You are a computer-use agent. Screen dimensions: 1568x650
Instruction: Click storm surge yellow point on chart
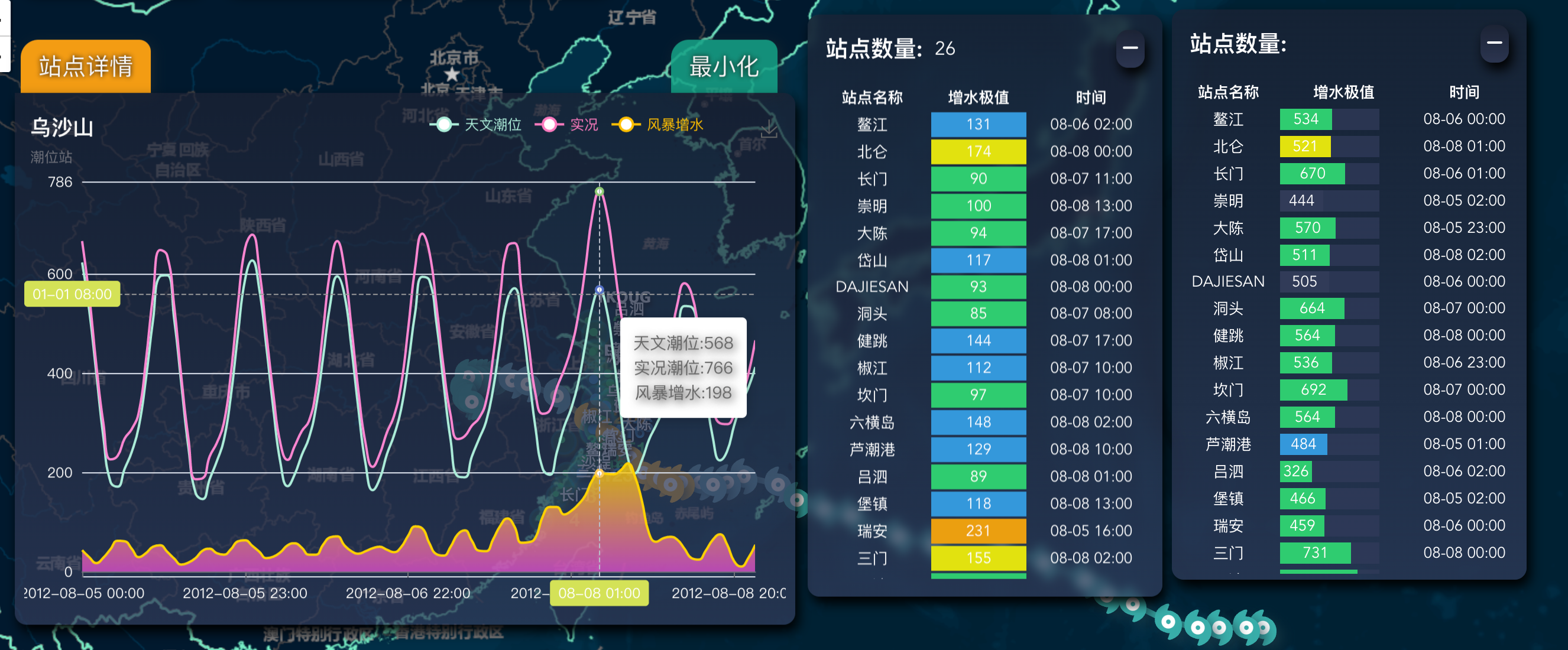pos(599,473)
